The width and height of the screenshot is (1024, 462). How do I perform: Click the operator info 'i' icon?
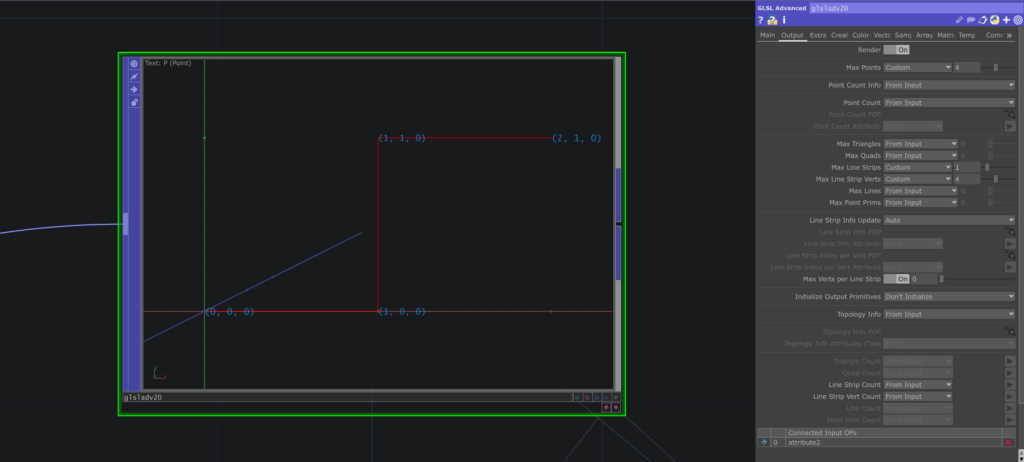click(x=784, y=20)
